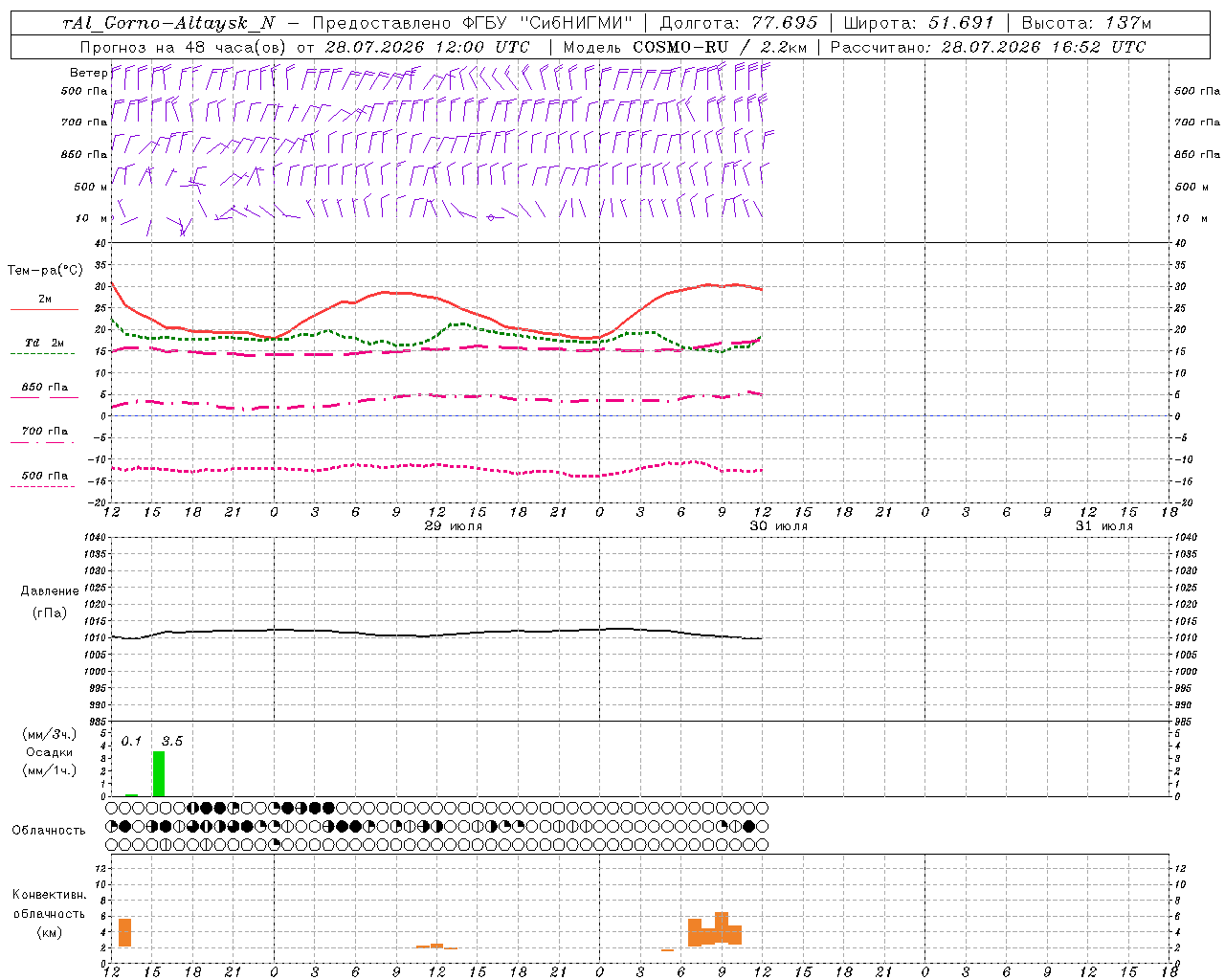Click the 31 июля date label
Screen dimensions: 1225x980
click(1104, 526)
